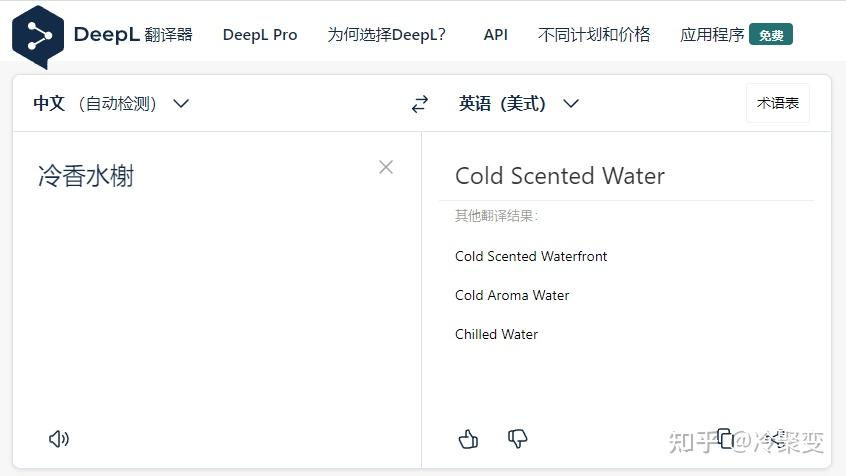The width and height of the screenshot is (846, 476).
Task: Open the 应用程序 apps link
Action: point(712,34)
